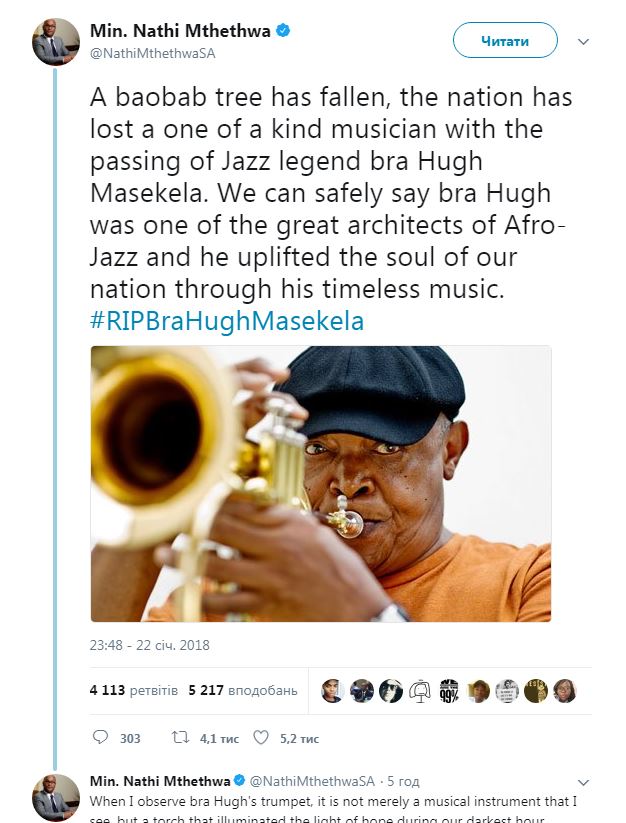The image size is (626, 823).
Task: Expand the reply tweet's chevron menu
Action: click(584, 781)
